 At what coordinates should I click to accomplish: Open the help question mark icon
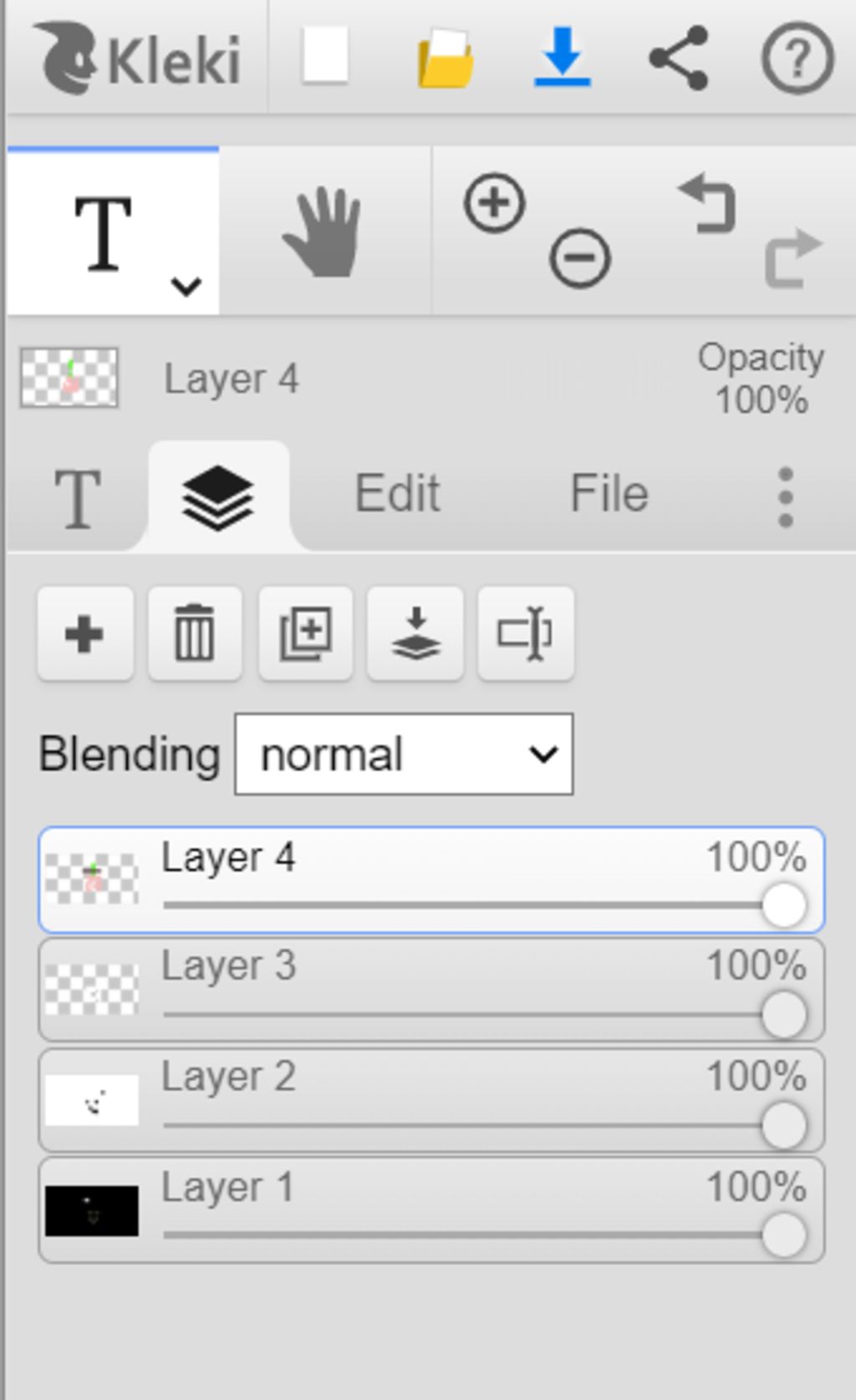coord(797,59)
